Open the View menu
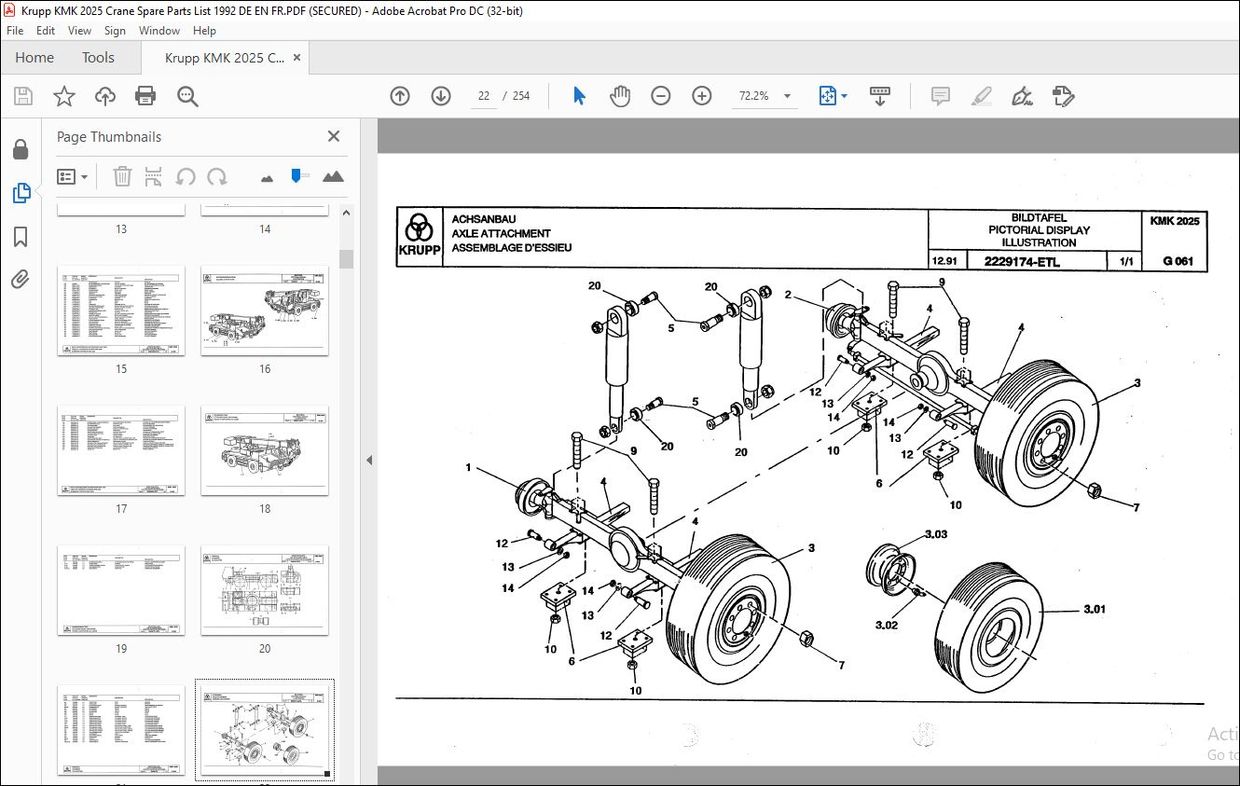Screen dimensions: 1240x786 78,30
